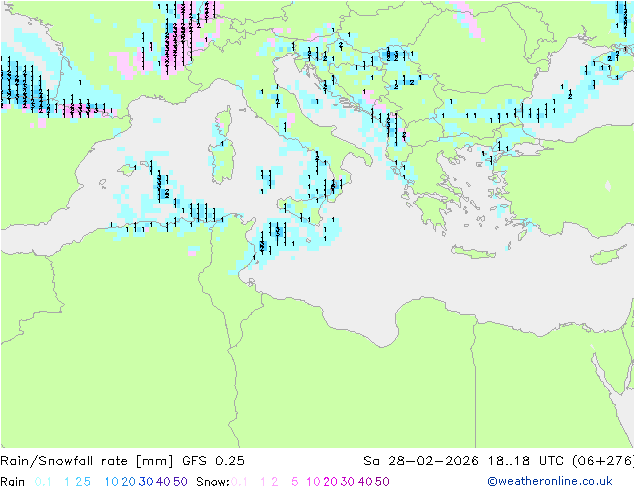Click the Rain legend value 0.1
The image size is (634, 490).
point(43,482)
